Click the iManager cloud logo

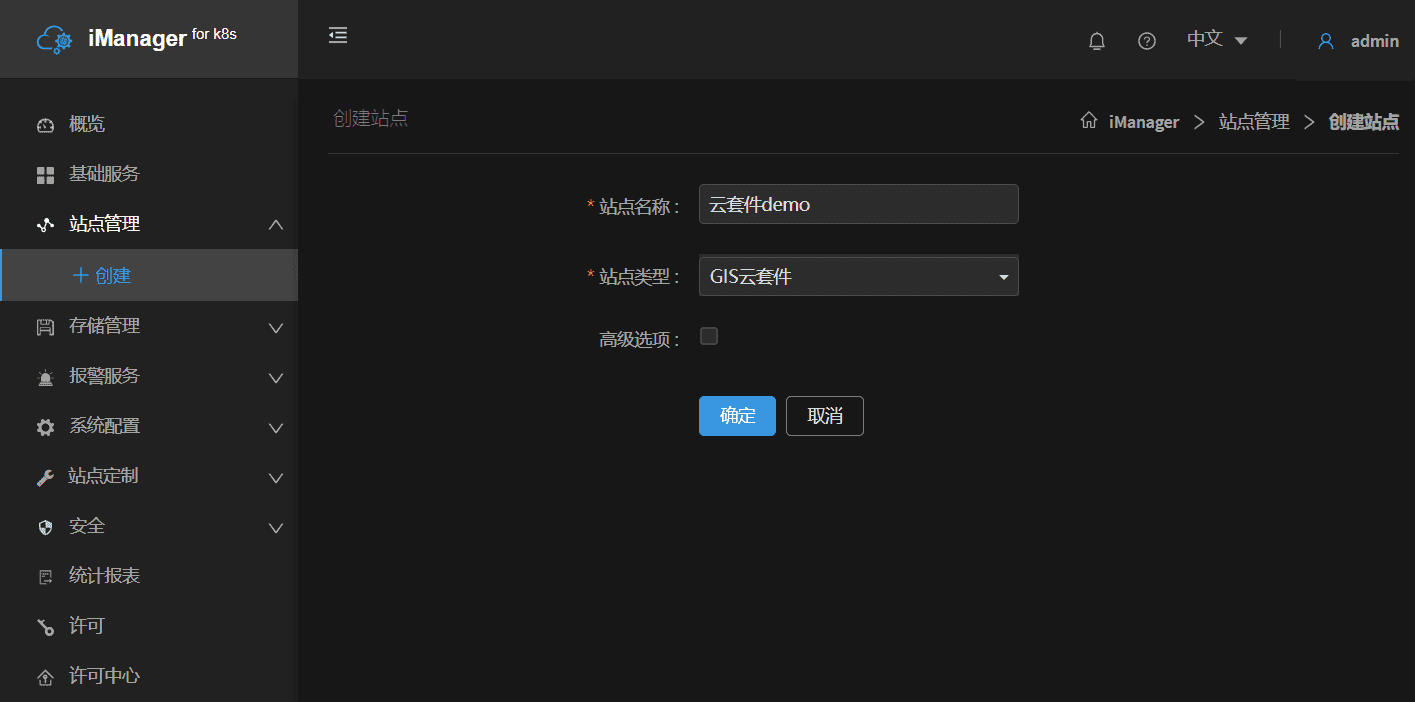tap(54, 40)
